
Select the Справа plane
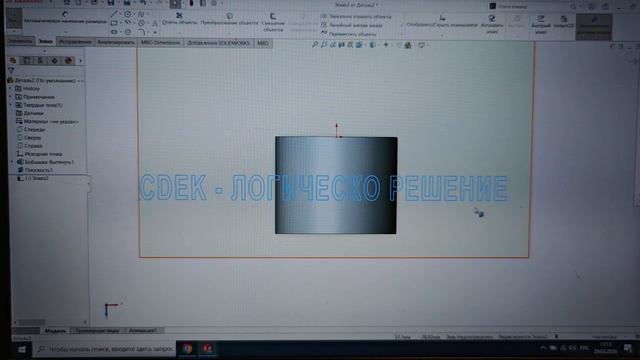point(30,146)
